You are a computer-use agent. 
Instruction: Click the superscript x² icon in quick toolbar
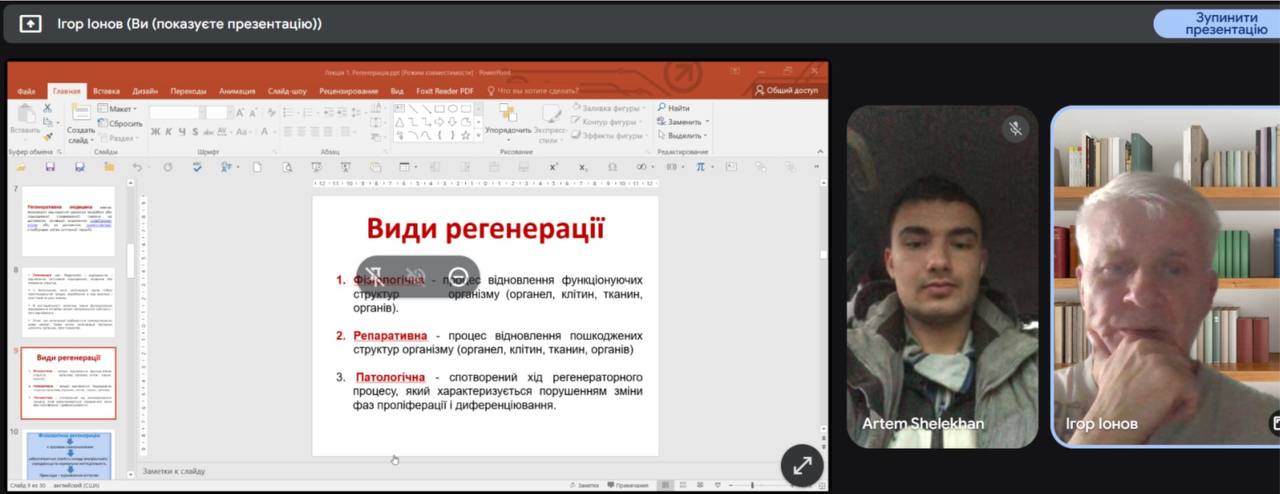coord(553,167)
